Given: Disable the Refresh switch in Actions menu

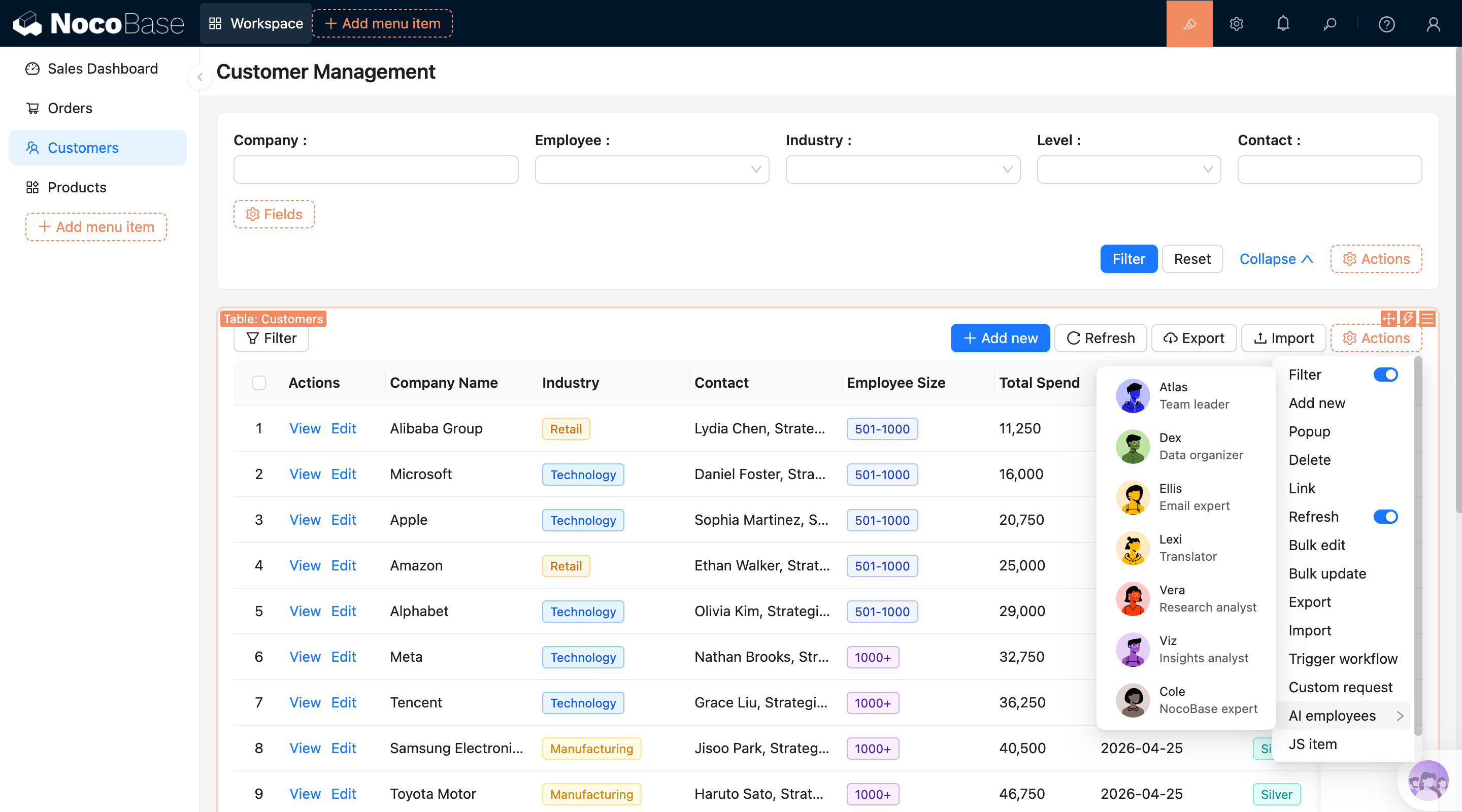Looking at the screenshot, I should tap(1385, 516).
